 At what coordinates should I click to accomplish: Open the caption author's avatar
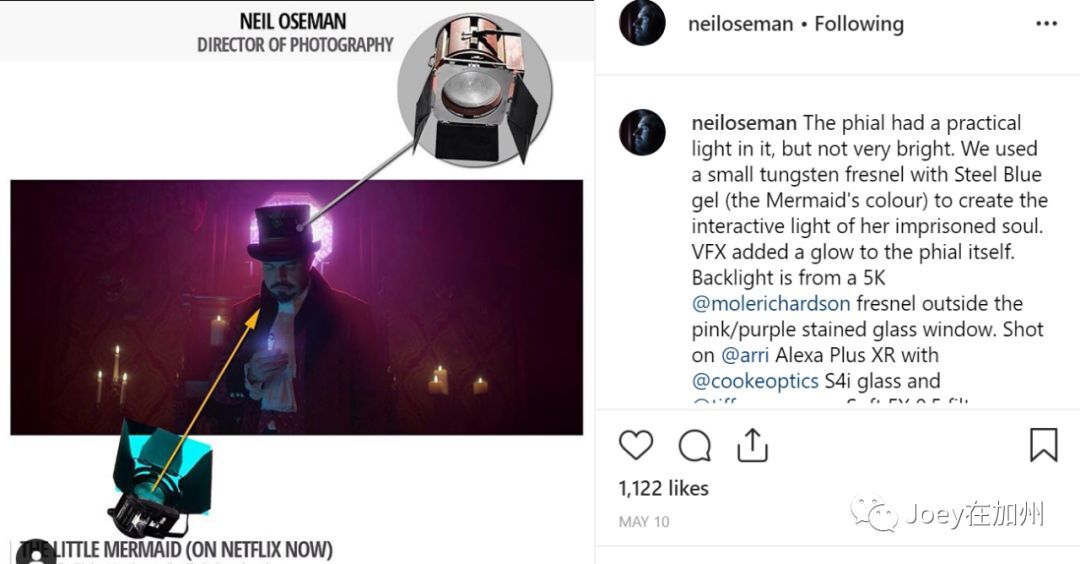[642, 132]
